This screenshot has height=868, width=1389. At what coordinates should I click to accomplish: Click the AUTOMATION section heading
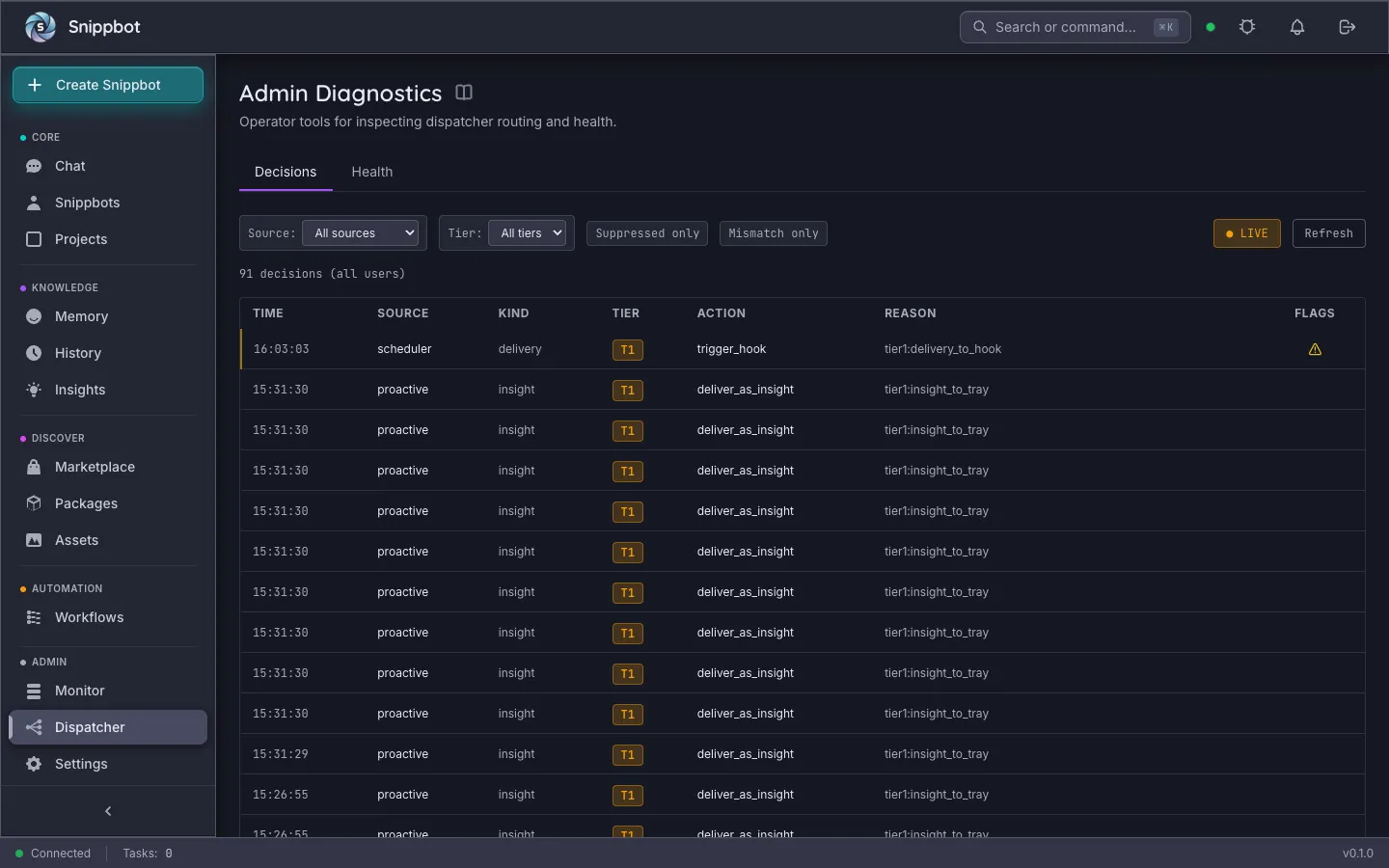(x=67, y=588)
